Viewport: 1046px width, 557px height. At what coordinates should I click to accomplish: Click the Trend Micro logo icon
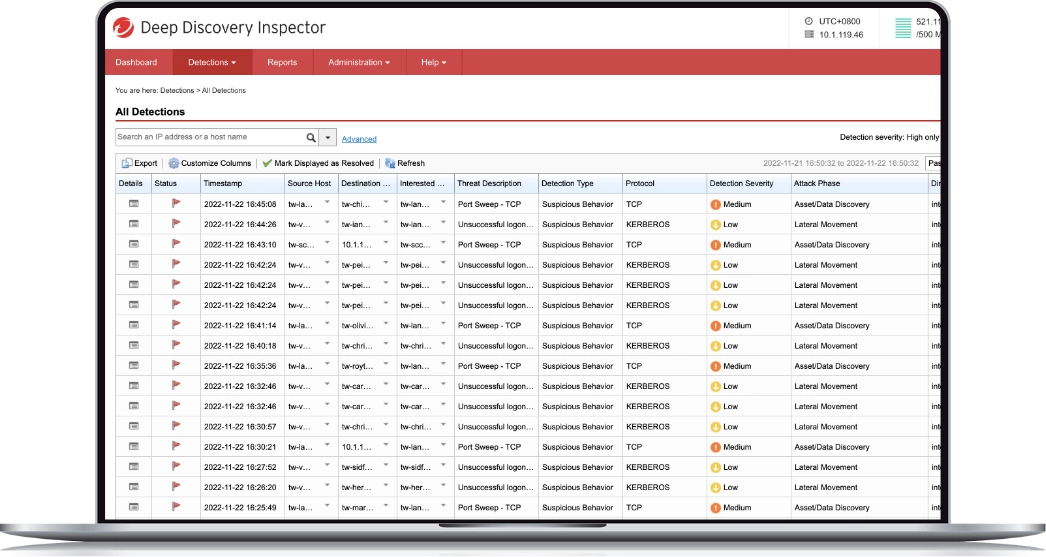123,27
